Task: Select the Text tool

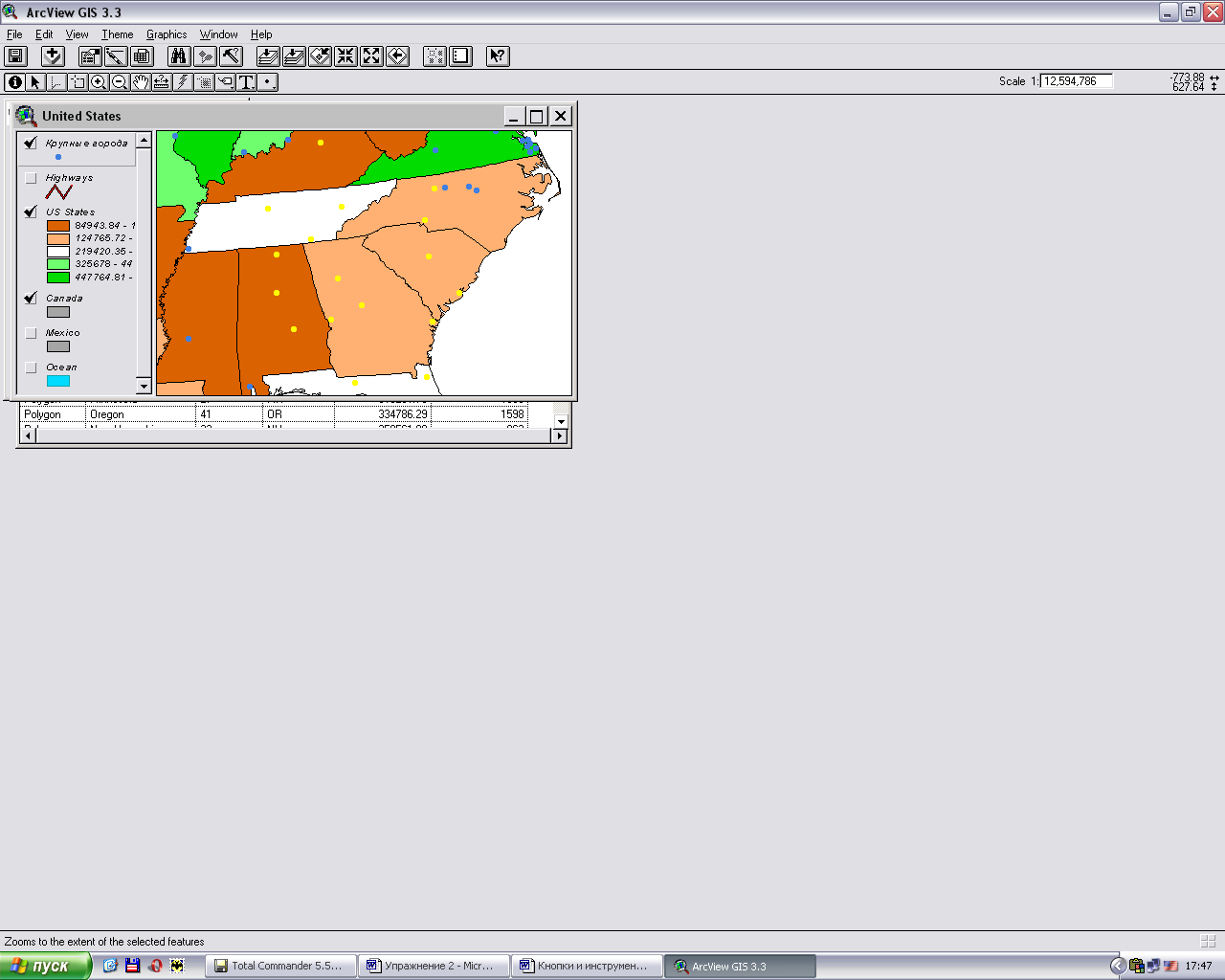Action: tap(246, 82)
